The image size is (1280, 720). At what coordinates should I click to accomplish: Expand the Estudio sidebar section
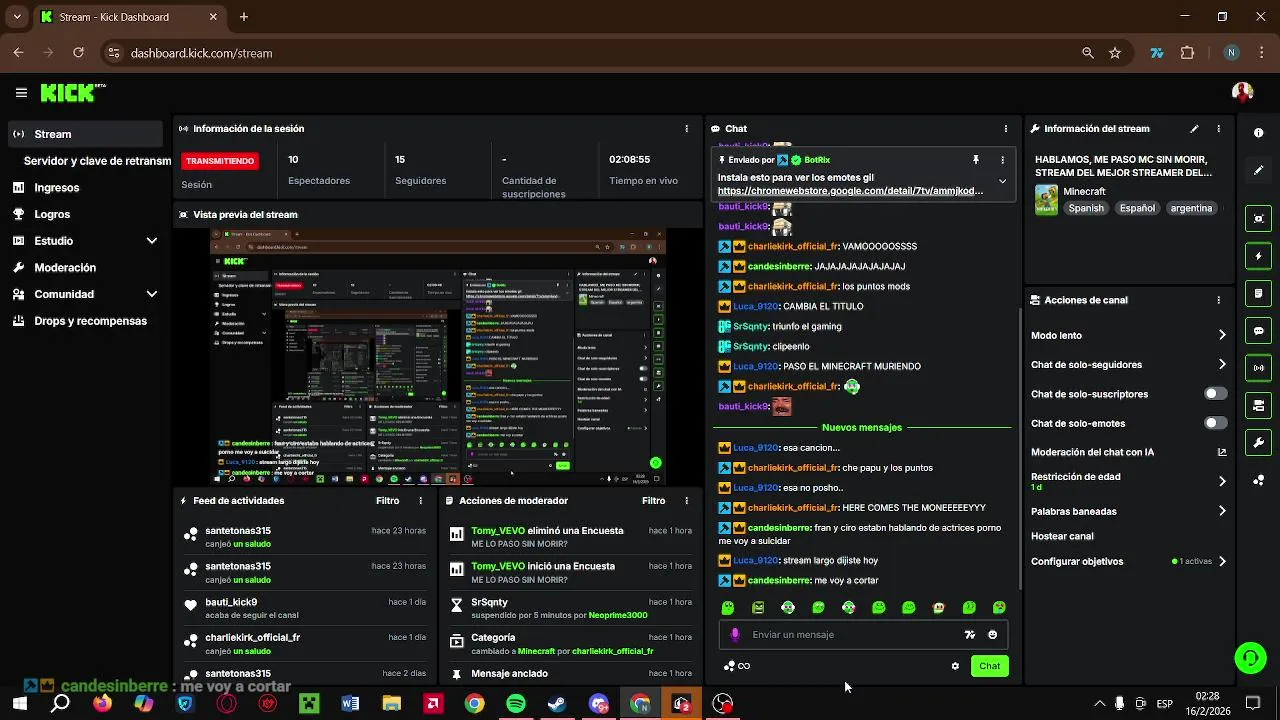152,241
